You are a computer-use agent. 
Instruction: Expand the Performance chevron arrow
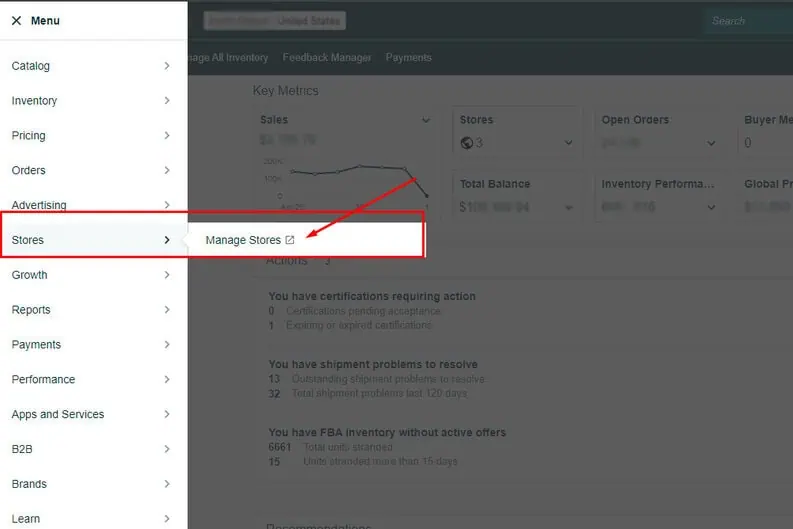pos(167,379)
